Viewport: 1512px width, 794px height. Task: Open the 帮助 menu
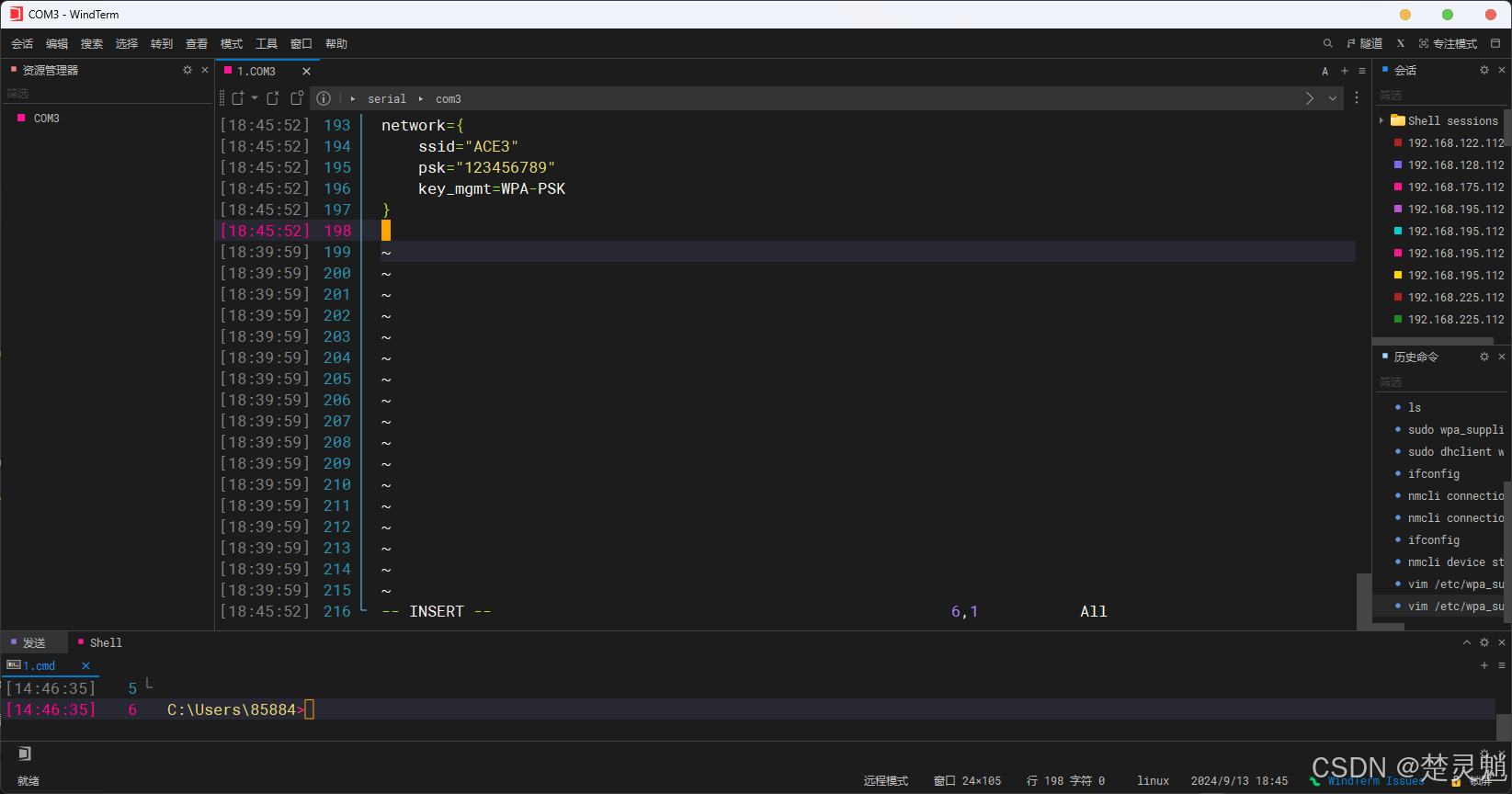[x=336, y=43]
